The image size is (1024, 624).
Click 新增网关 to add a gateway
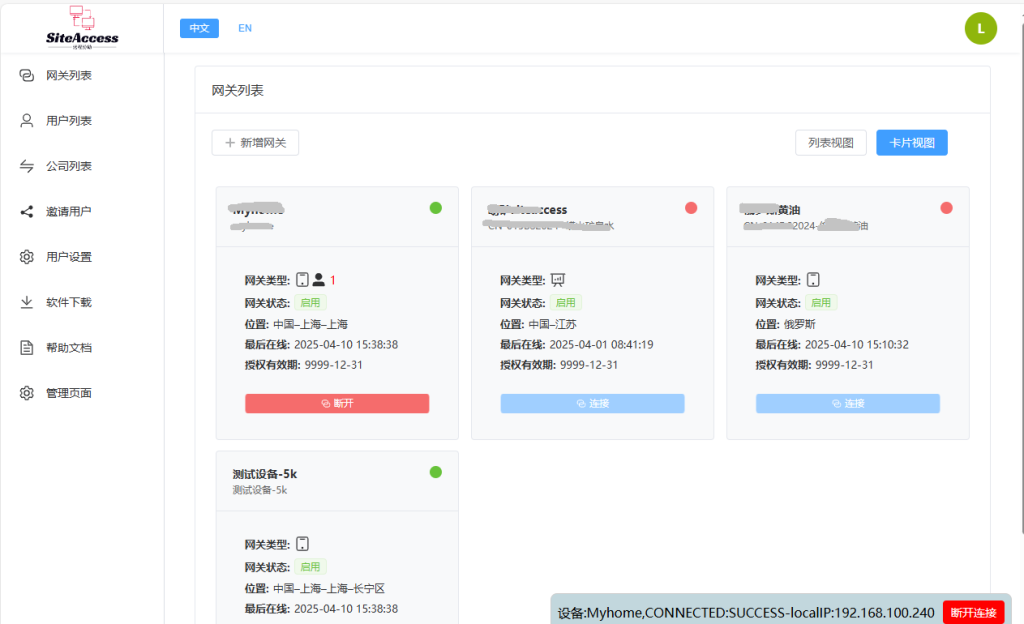[x=255, y=143]
